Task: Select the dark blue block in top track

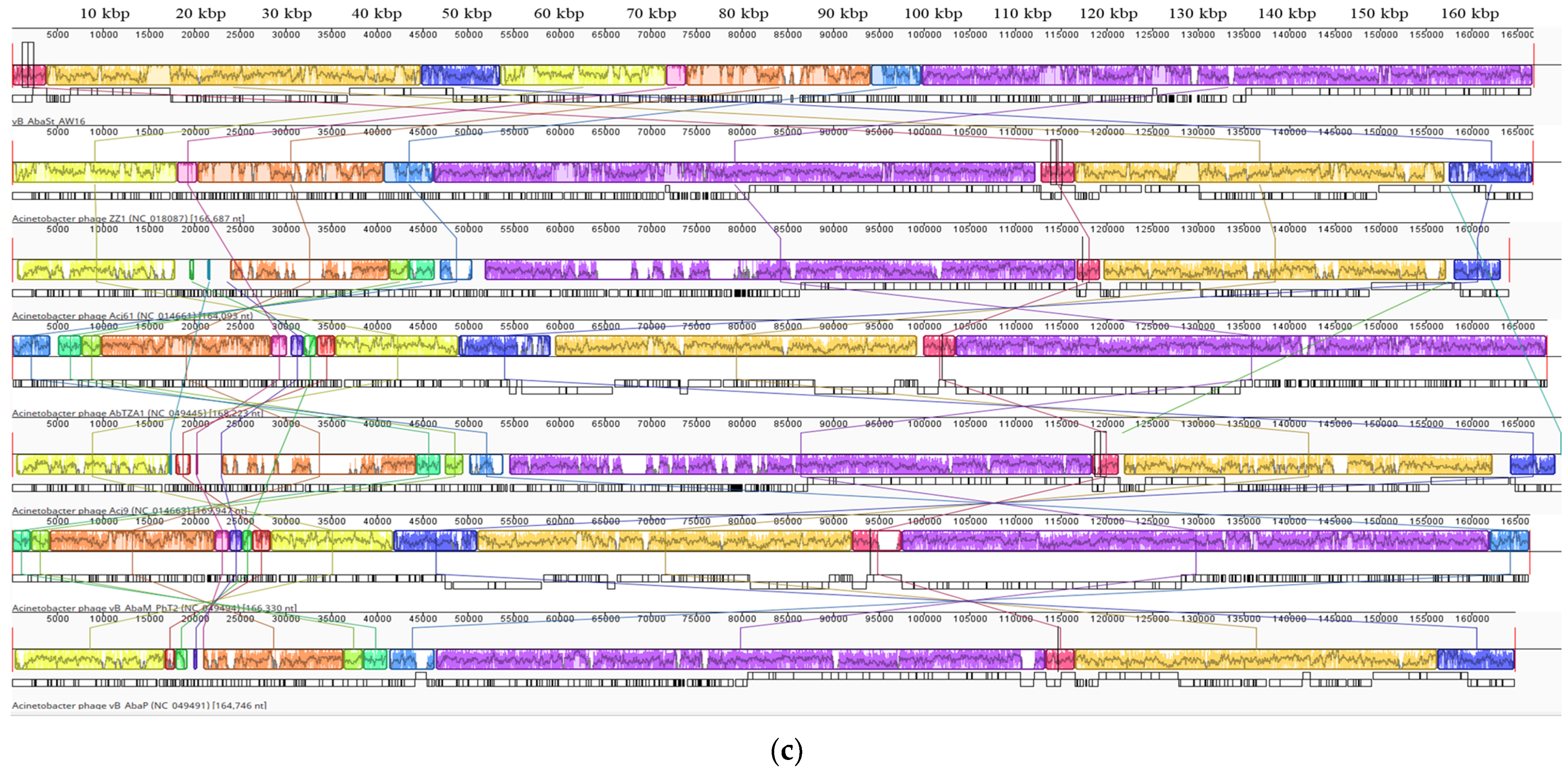Action: (x=460, y=76)
